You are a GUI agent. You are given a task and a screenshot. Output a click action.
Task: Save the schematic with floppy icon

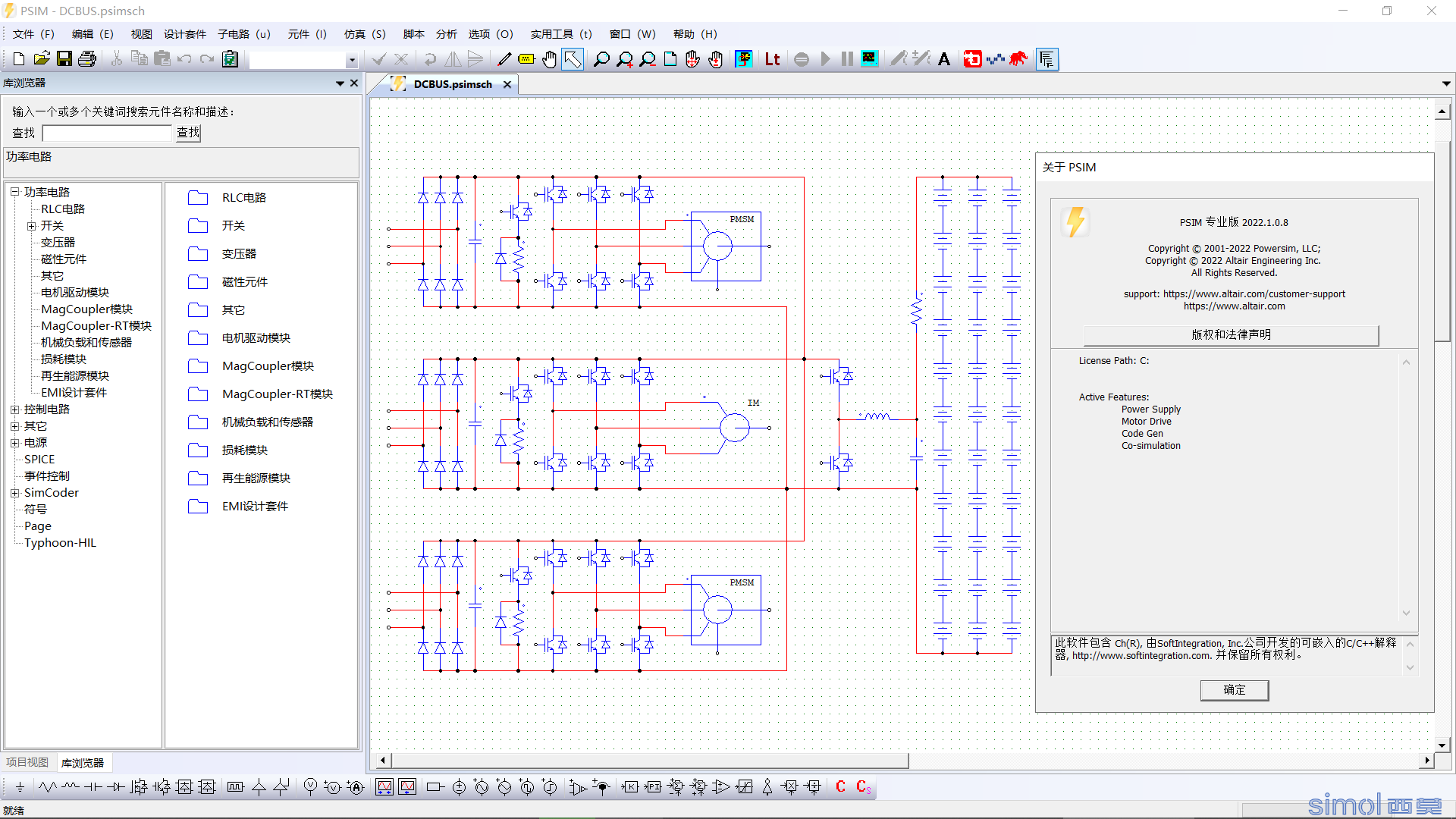coord(64,59)
